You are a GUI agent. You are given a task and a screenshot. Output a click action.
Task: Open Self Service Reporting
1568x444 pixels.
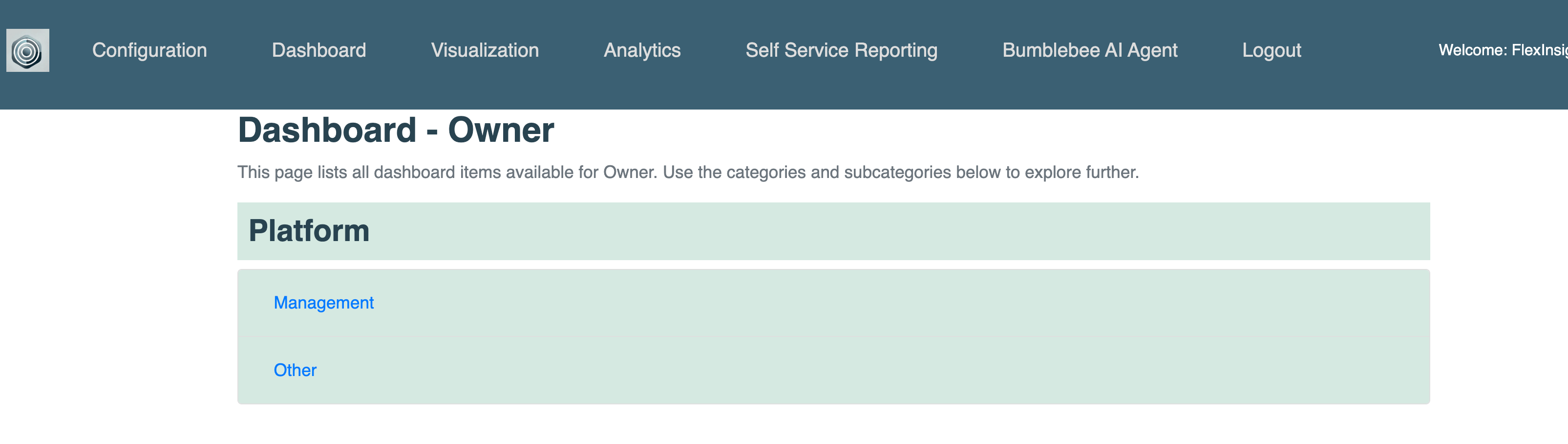coord(841,50)
